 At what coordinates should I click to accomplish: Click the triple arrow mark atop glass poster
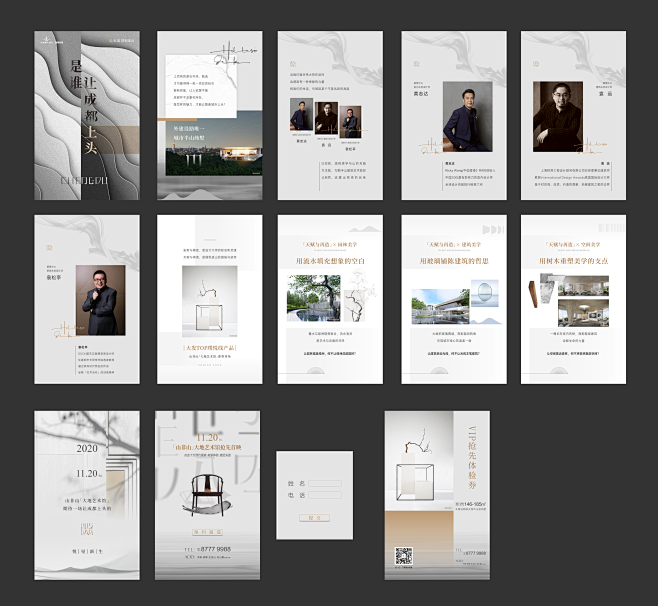(492, 230)
